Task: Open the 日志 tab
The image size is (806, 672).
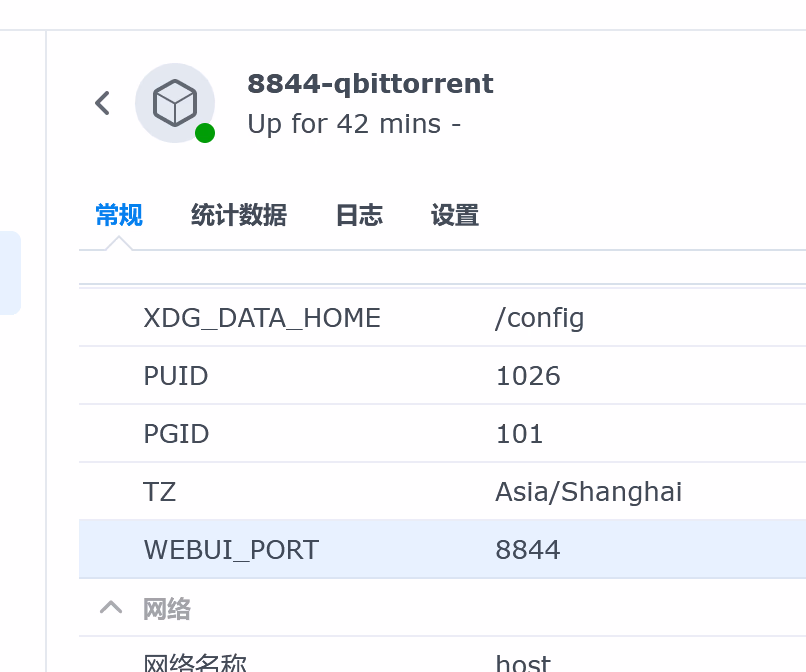Action: (359, 215)
